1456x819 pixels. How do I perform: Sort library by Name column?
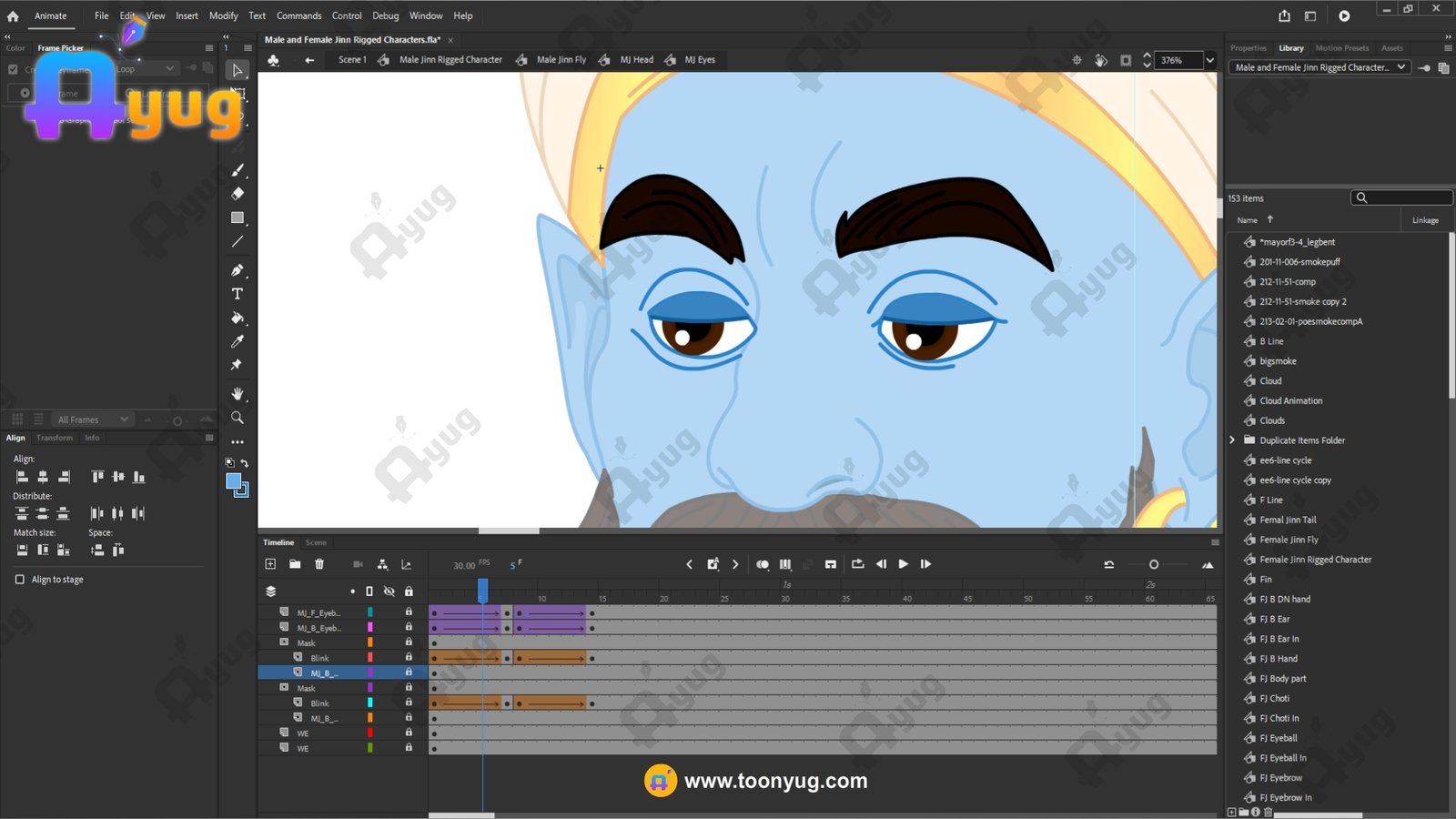1247,220
